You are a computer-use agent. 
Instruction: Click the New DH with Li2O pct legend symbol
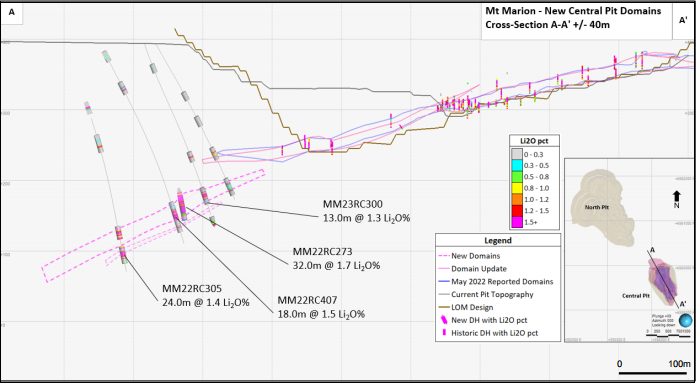point(444,320)
